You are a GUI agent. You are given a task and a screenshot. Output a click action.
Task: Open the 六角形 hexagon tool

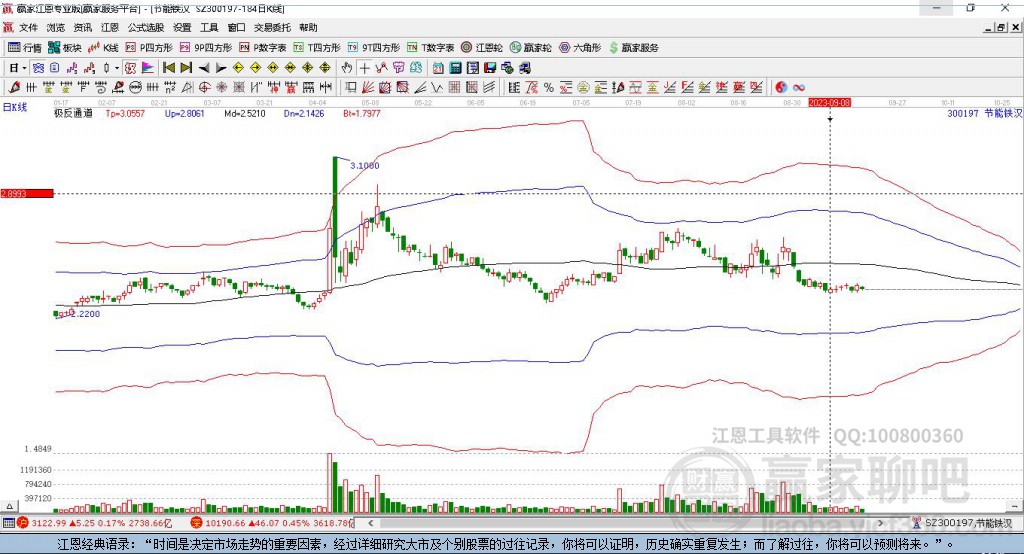580,48
